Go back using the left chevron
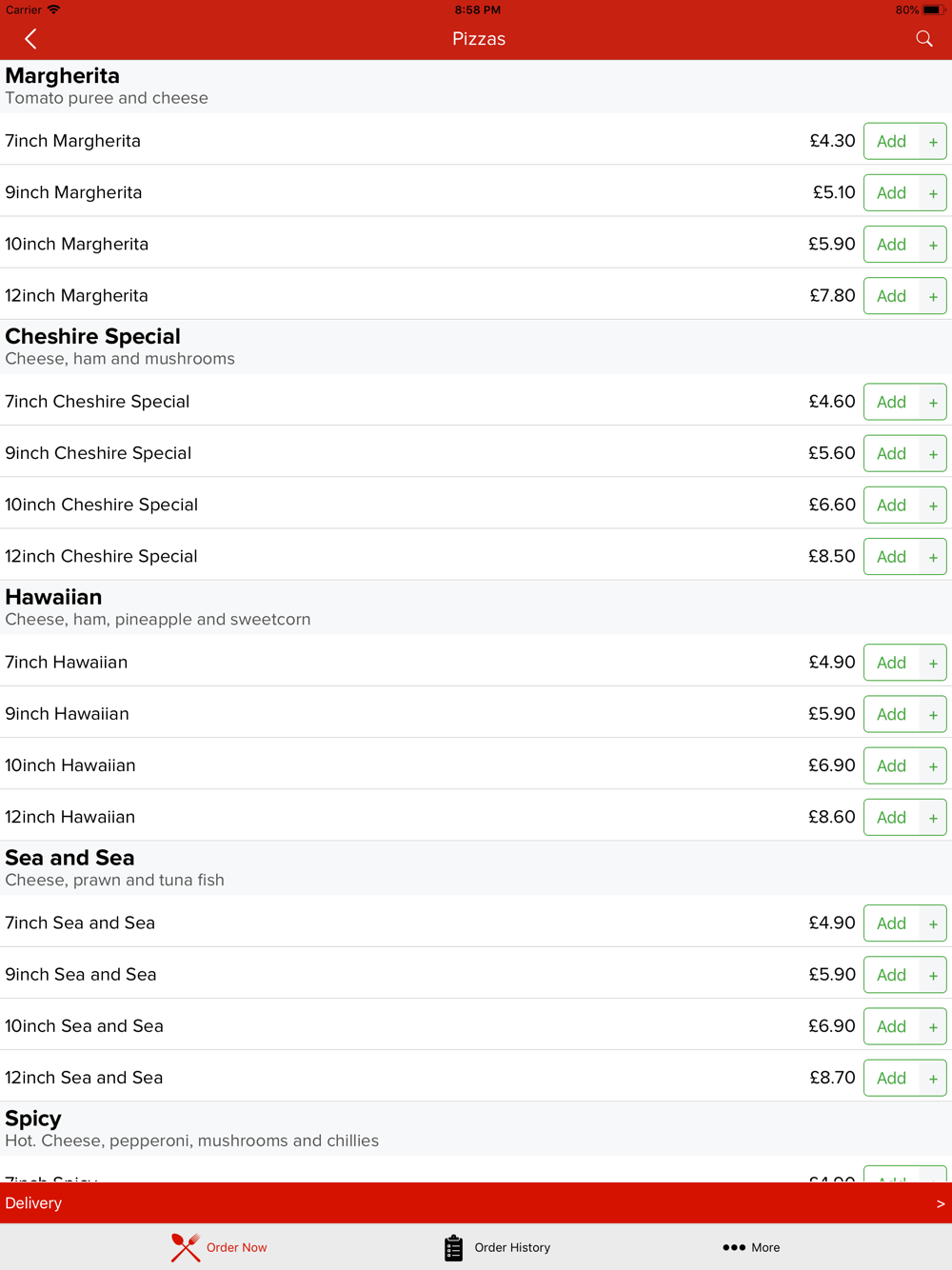 30,39
